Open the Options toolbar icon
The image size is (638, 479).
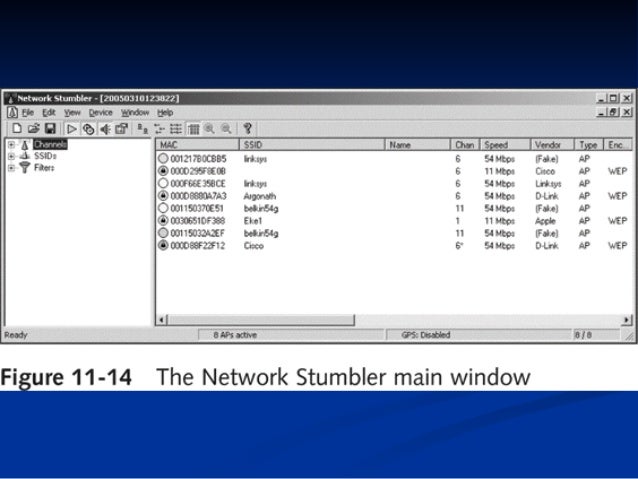tap(121, 129)
